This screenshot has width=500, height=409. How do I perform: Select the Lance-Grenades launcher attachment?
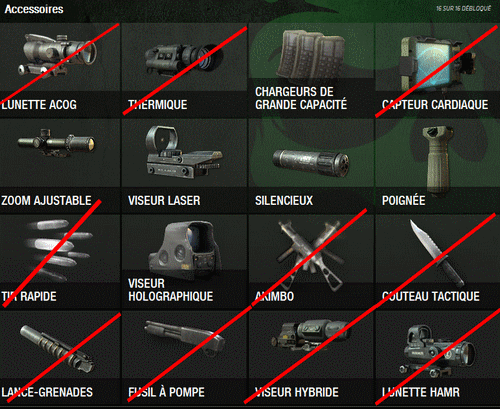[57, 349]
